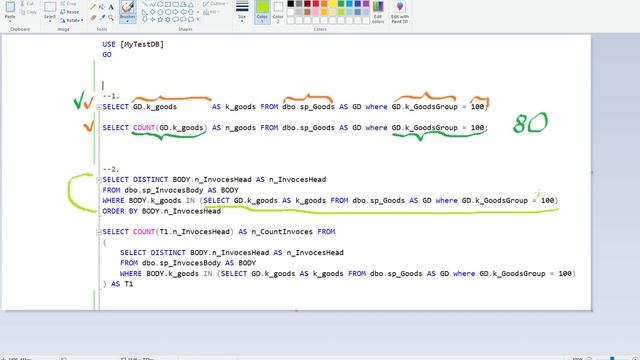Open the Paste options dropdown arrow
Screen dimensions: 640x360
pos(10,20)
